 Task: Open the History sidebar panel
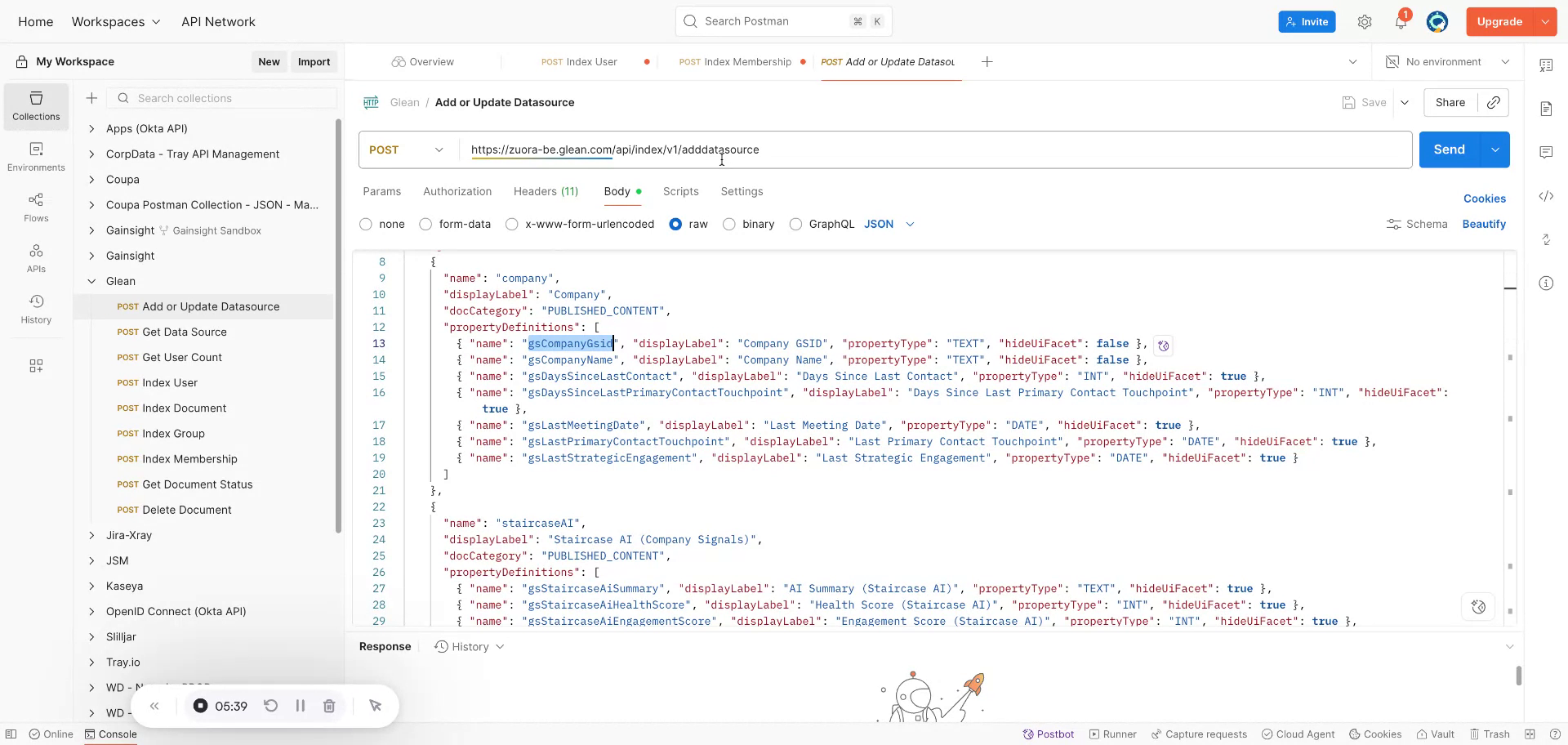tap(36, 309)
